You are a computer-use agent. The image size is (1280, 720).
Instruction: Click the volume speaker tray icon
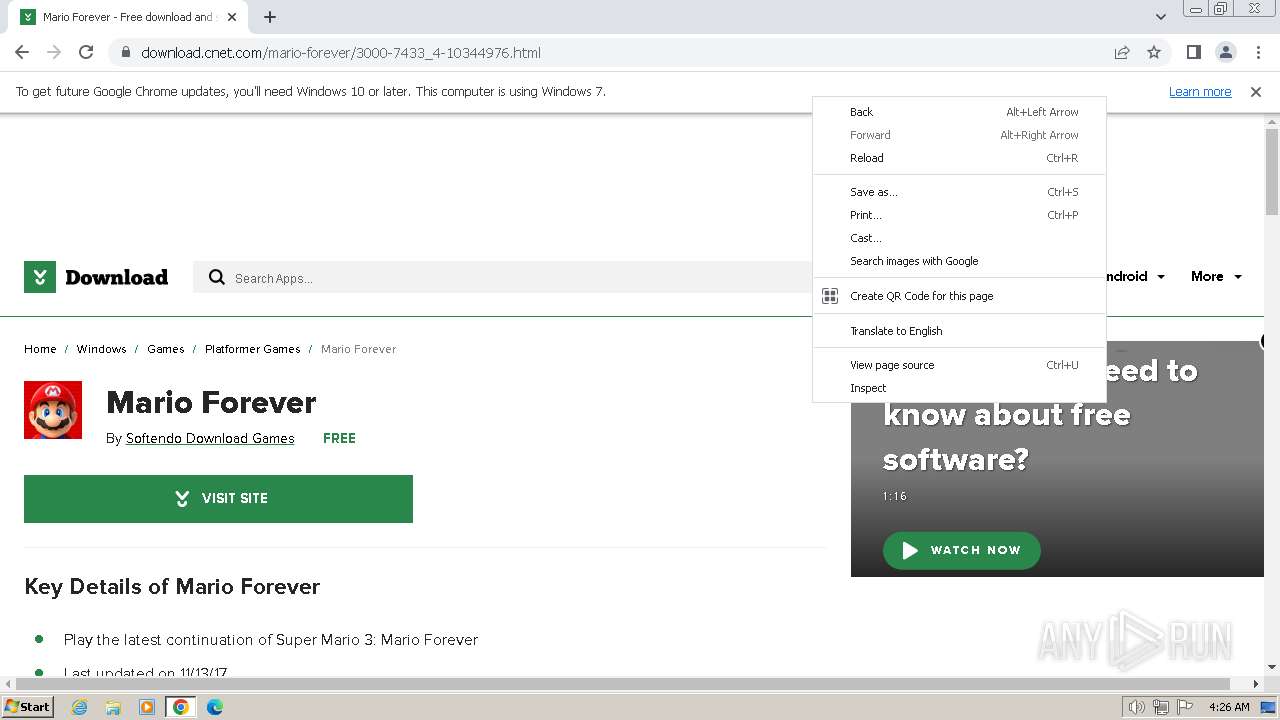(x=1137, y=707)
